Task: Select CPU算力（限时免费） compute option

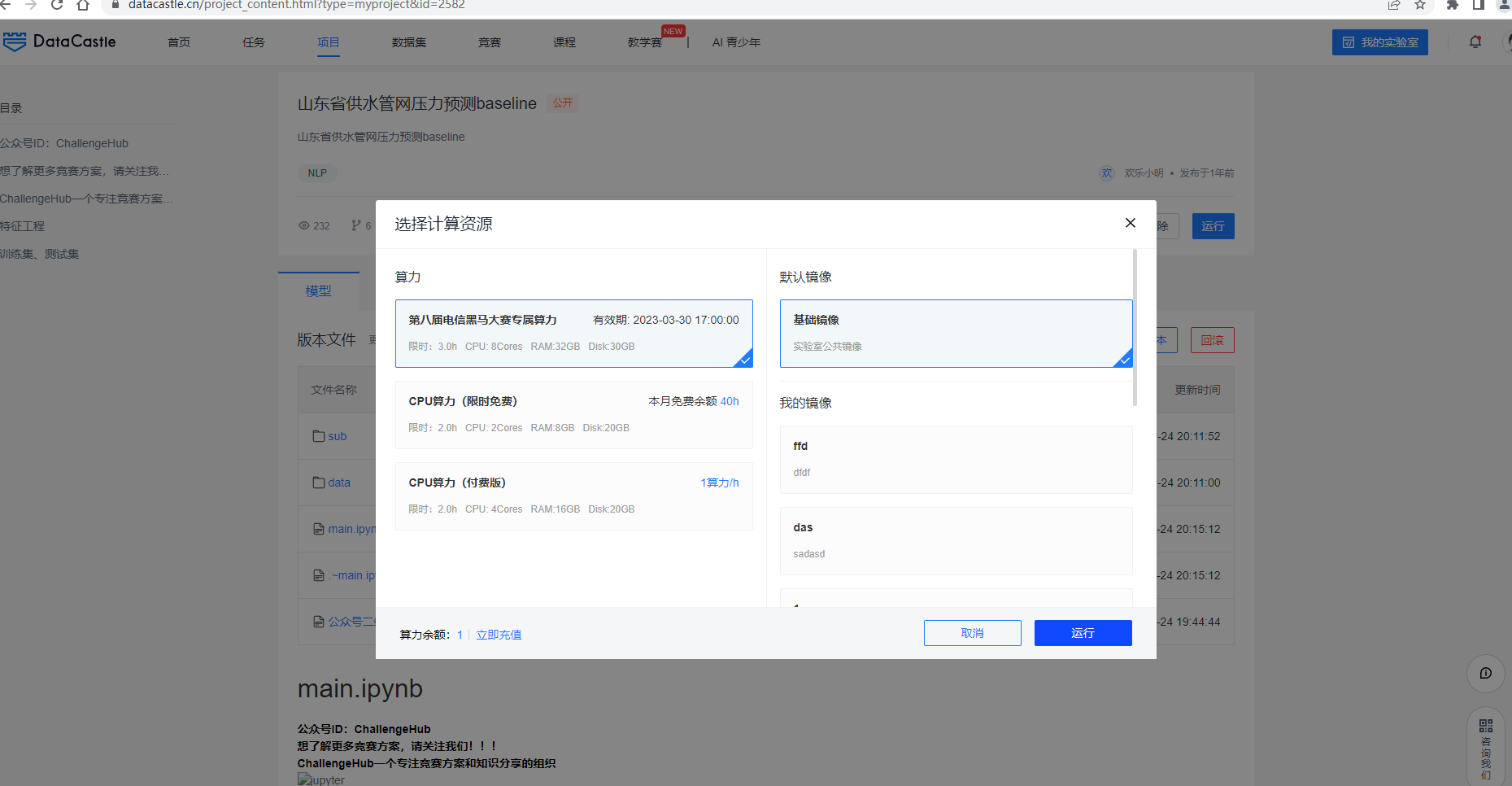Action: pos(573,415)
